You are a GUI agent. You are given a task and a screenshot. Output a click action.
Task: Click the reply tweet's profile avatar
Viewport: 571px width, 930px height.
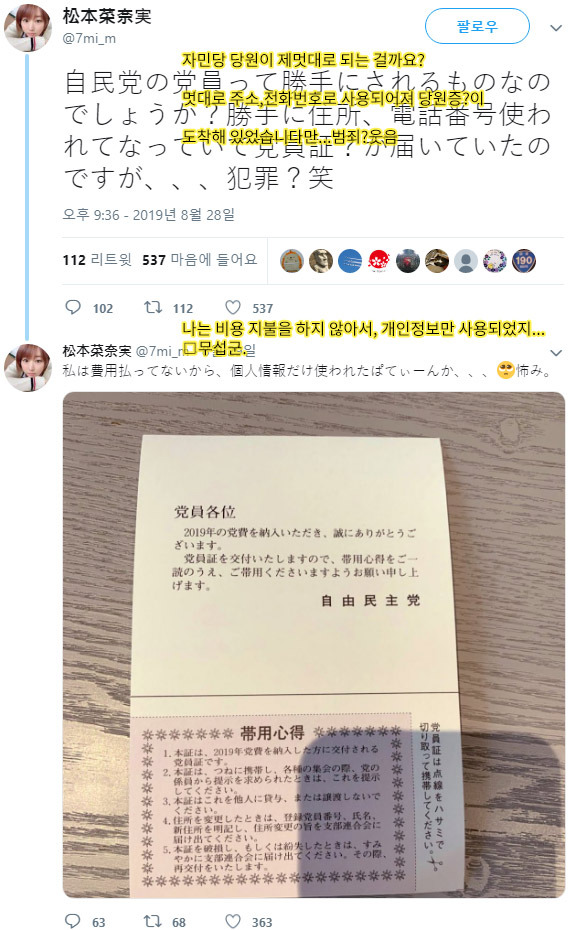click(28, 367)
